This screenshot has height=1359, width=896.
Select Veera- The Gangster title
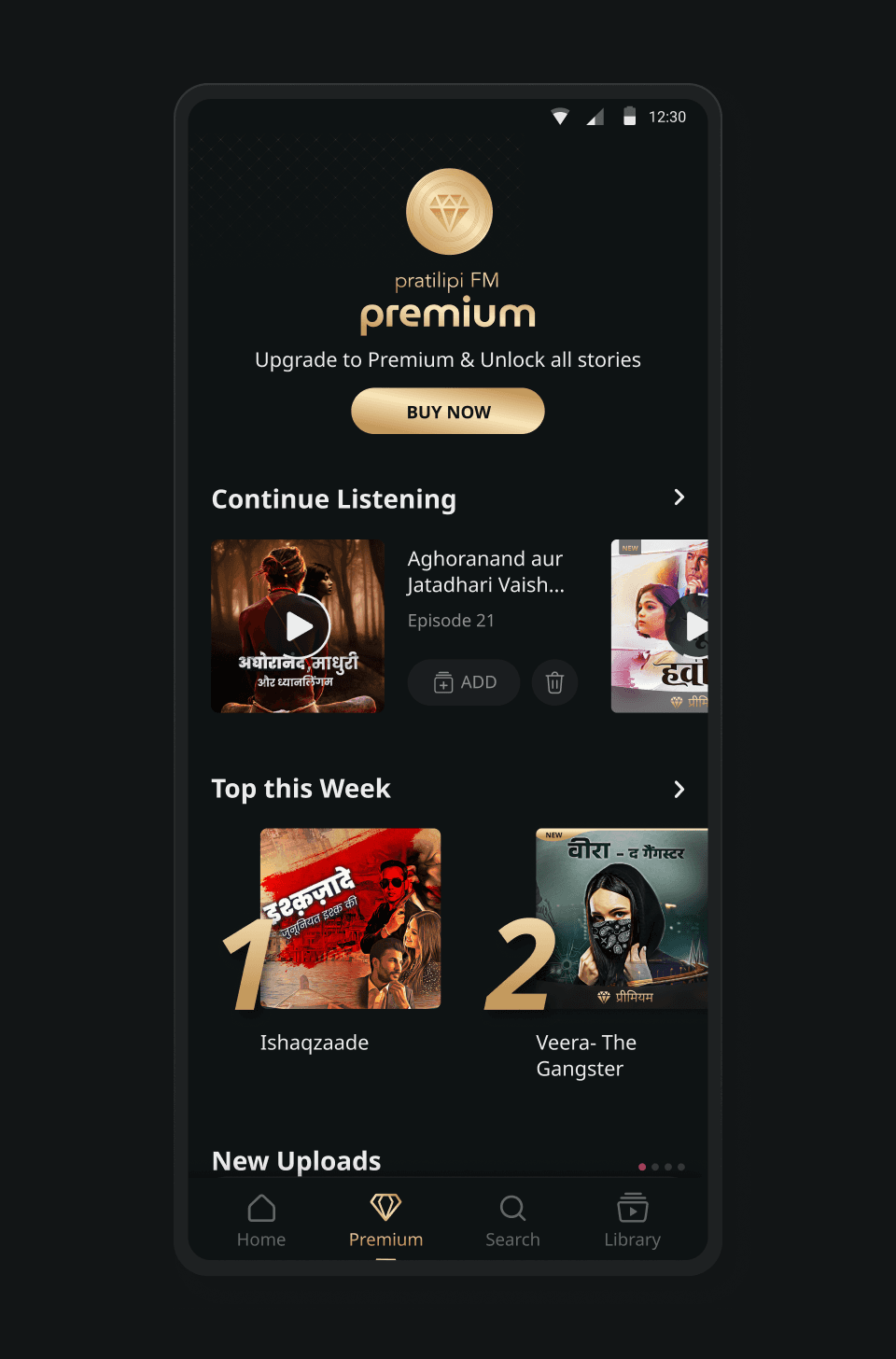(x=586, y=1056)
